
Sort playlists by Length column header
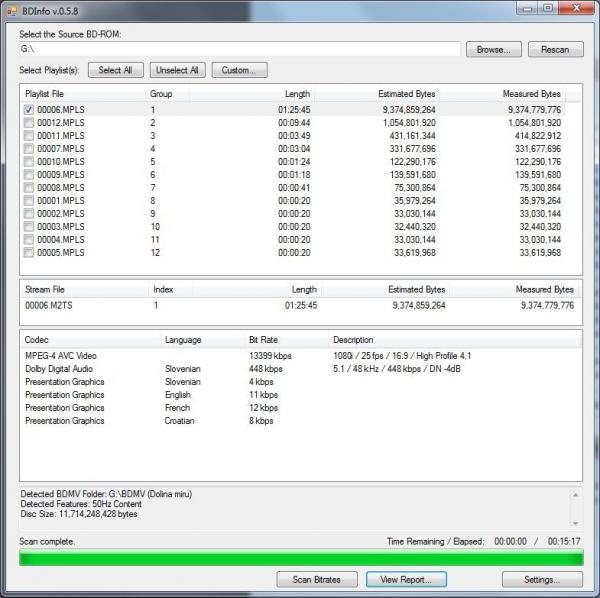tap(297, 93)
